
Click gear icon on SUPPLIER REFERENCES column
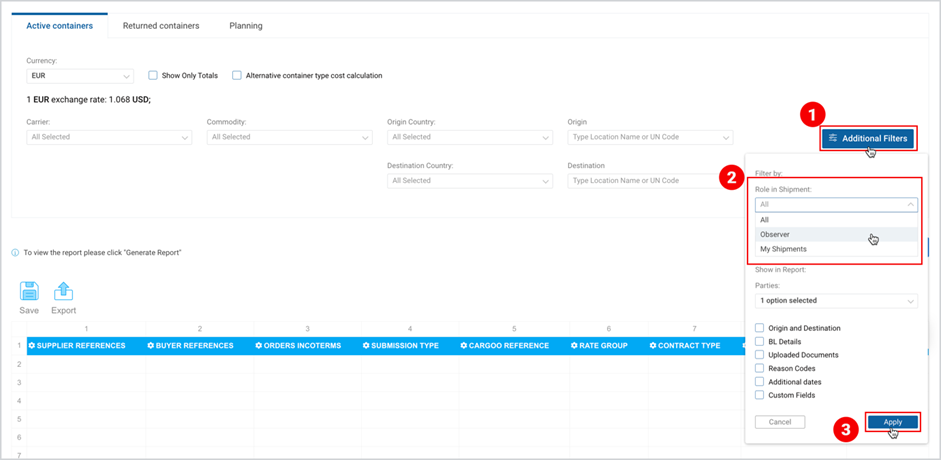pos(32,346)
